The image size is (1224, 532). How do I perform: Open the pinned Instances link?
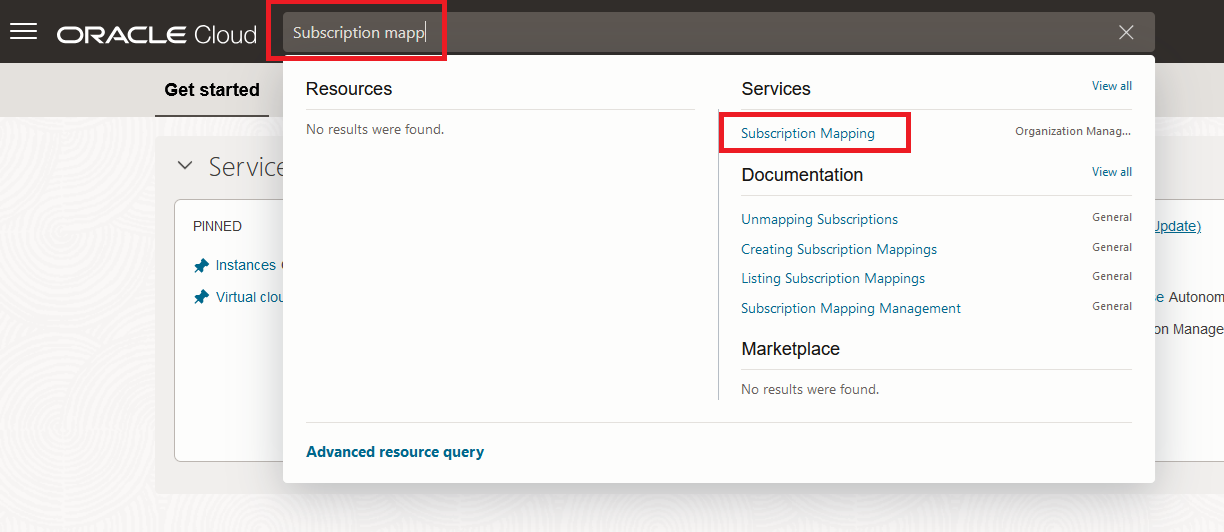pyautogui.click(x=247, y=265)
